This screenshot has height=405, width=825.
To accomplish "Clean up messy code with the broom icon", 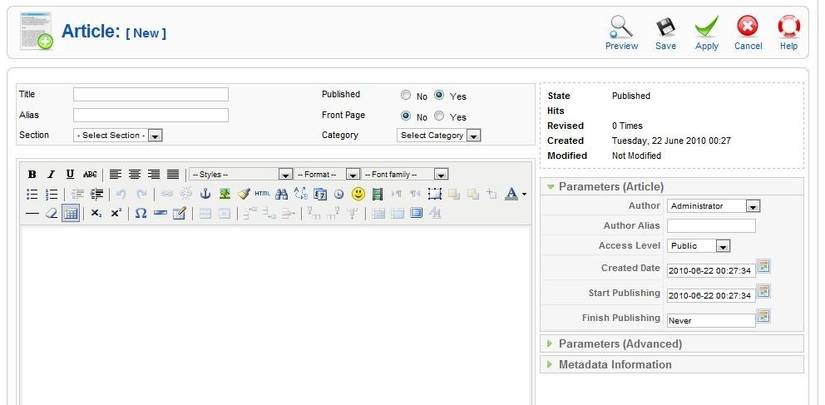I will 243,194.
